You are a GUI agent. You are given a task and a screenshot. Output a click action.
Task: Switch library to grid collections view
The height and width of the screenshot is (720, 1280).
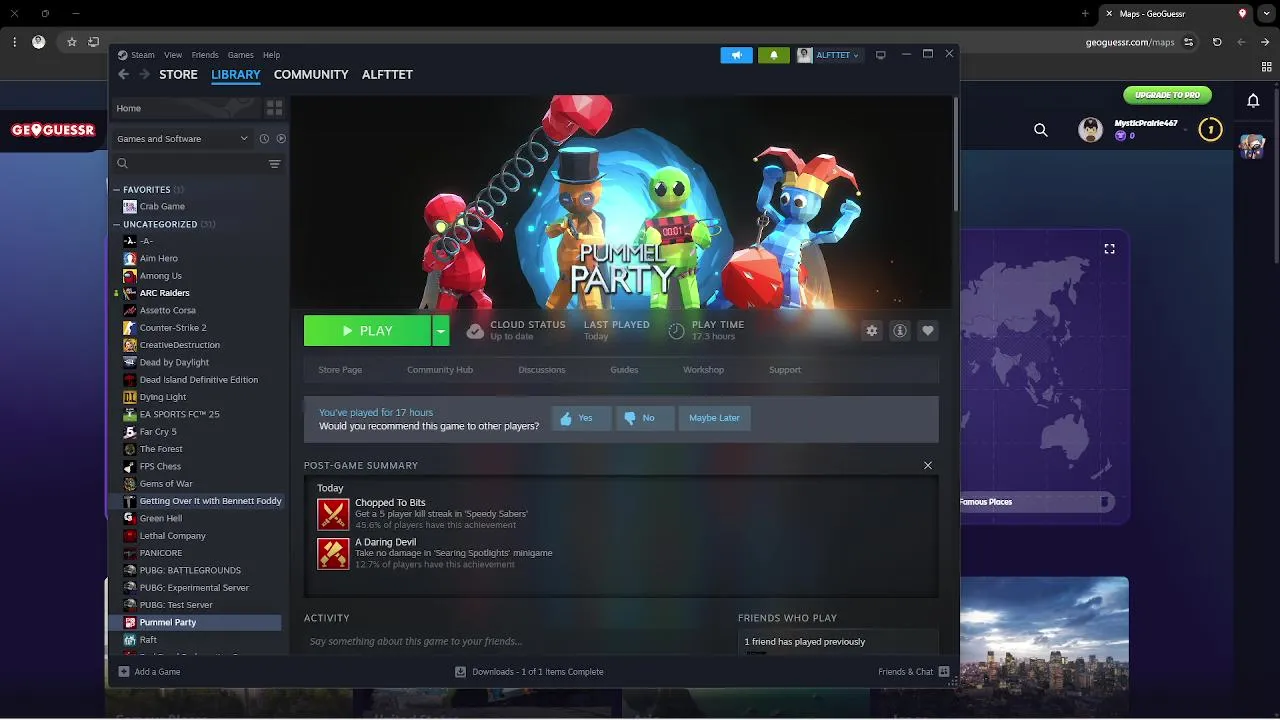pos(274,108)
